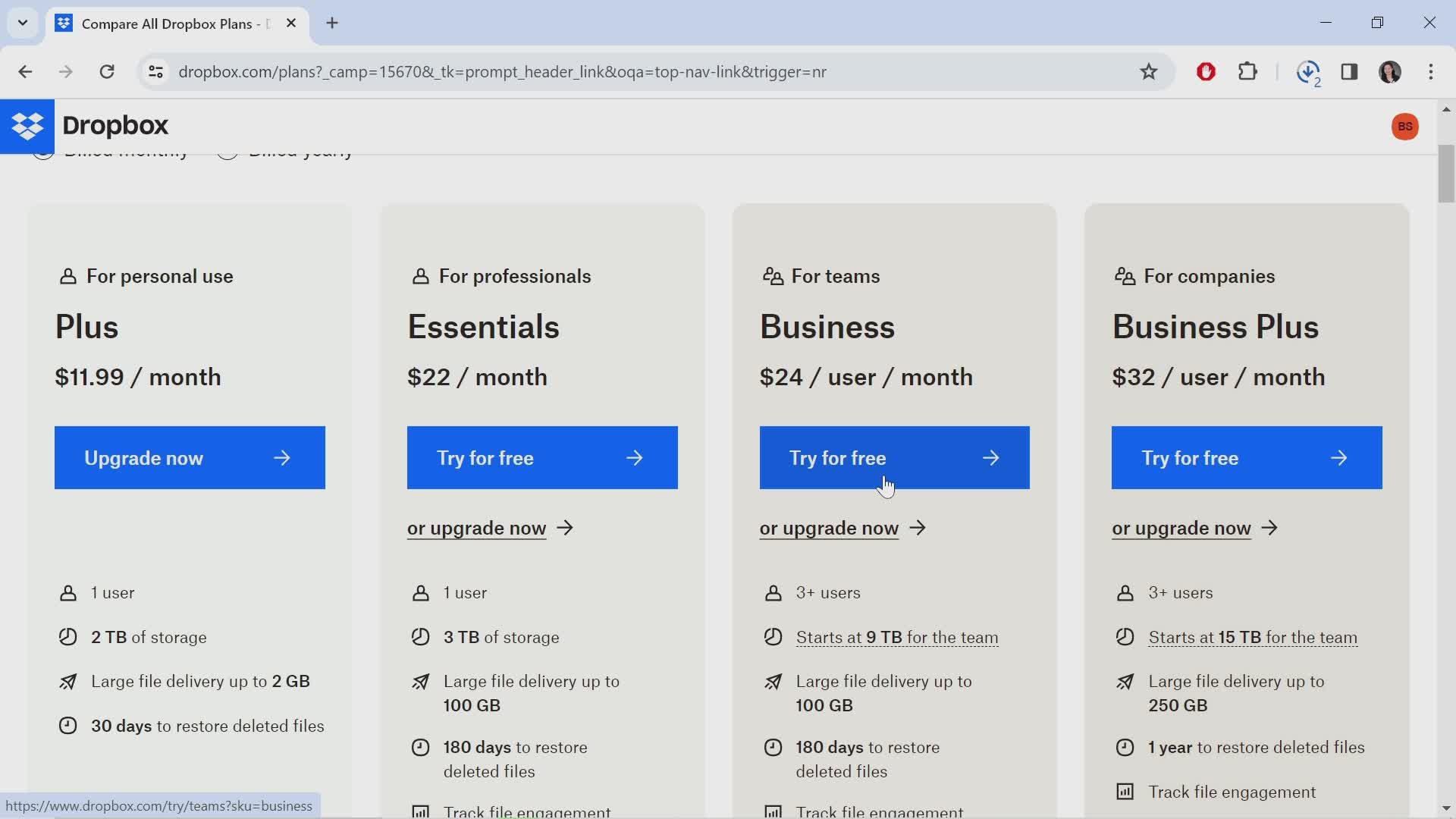Open a new browser tab
This screenshot has height=819, width=1456.
pos(332,24)
